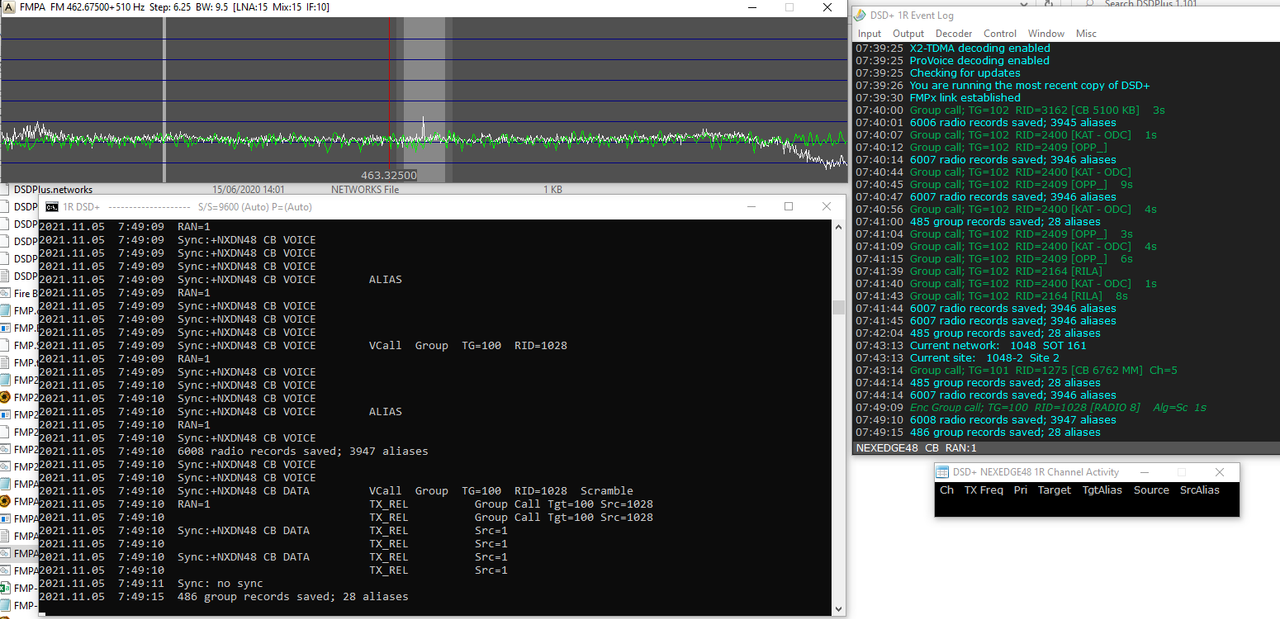Click the 1R DSD+ console window icon
Viewport: 1280px width, 619px height.
pyautogui.click(x=52, y=207)
